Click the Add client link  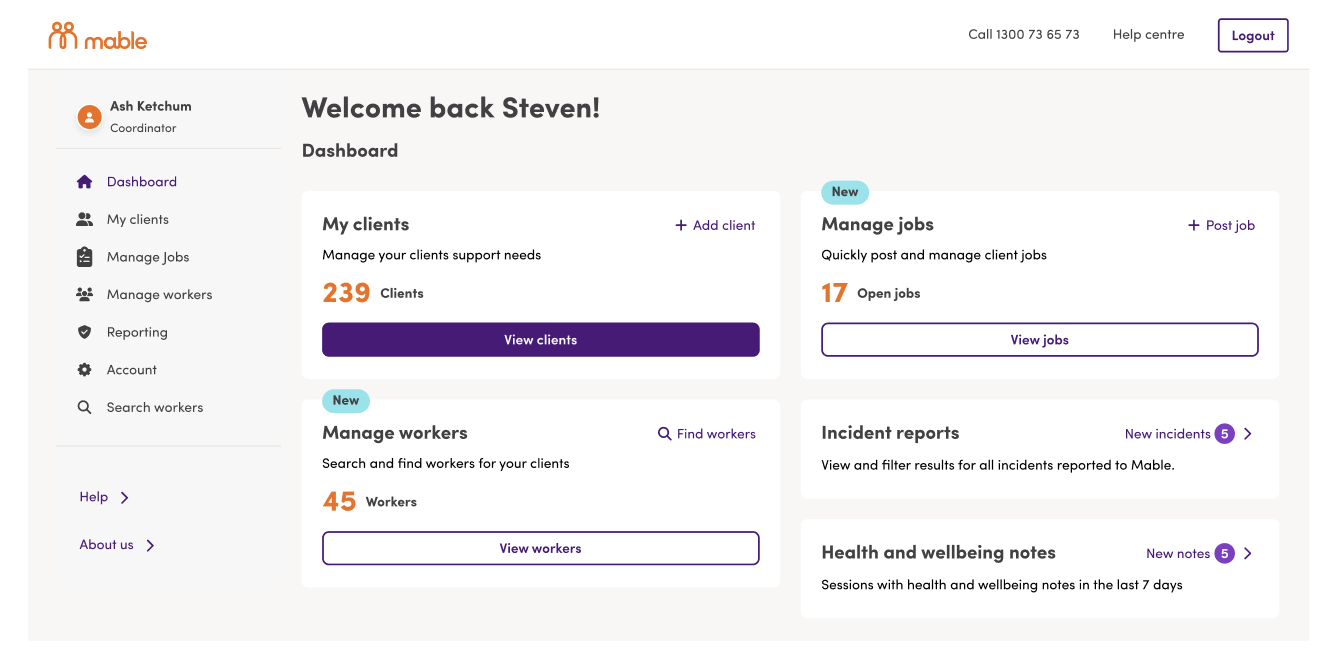point(715,225)
